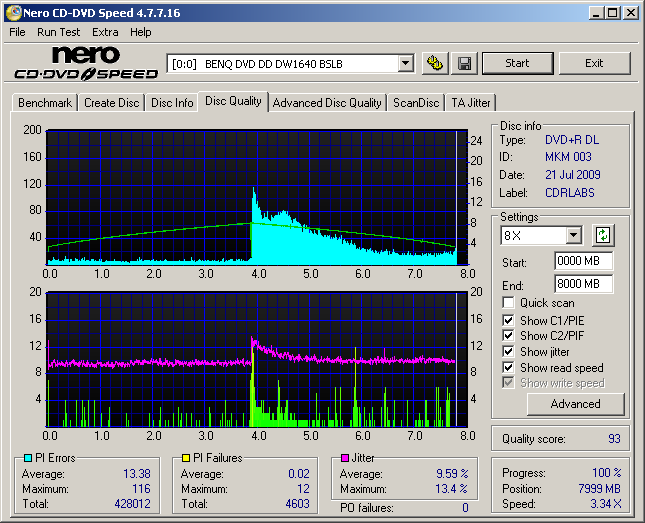Switch to the Benchmark tab
The image size is (645, 523).
(45, 103)
